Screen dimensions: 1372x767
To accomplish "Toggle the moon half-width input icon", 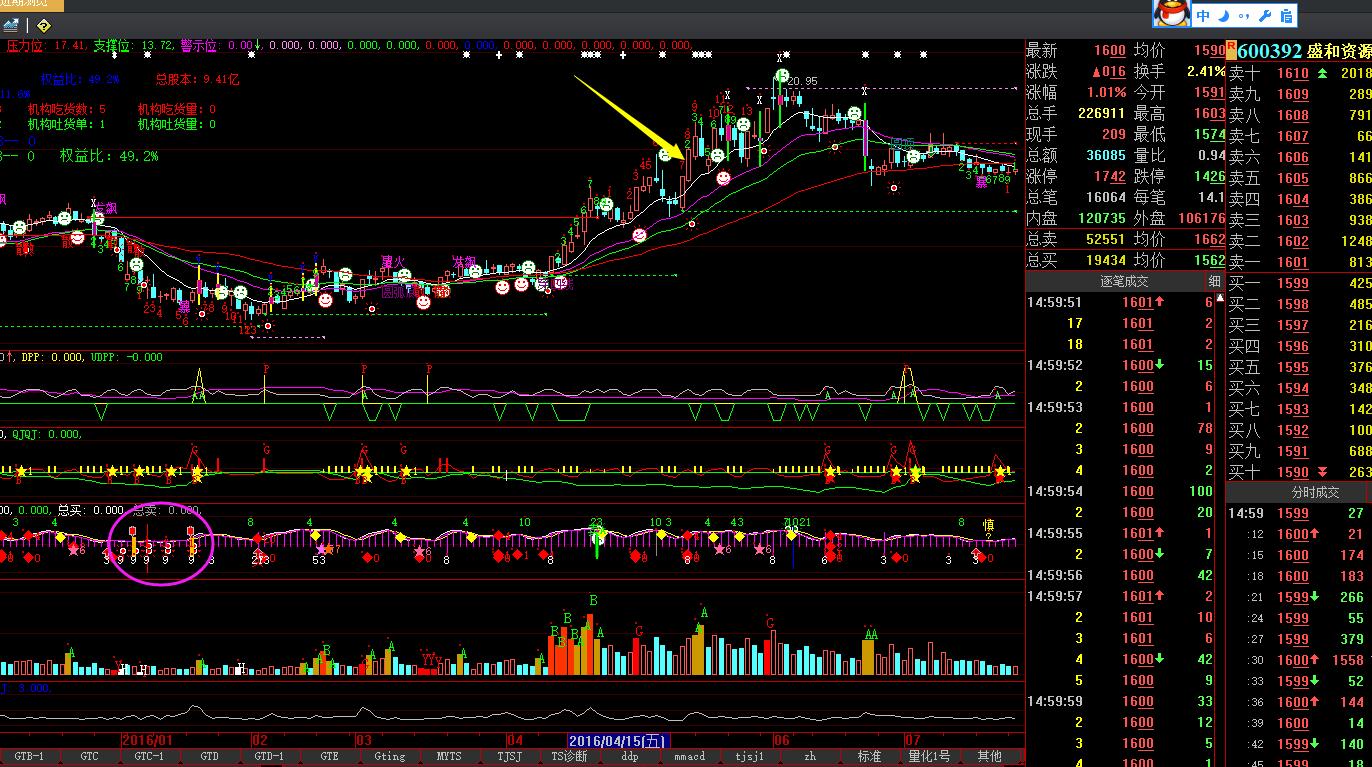I will [1224, 15].
